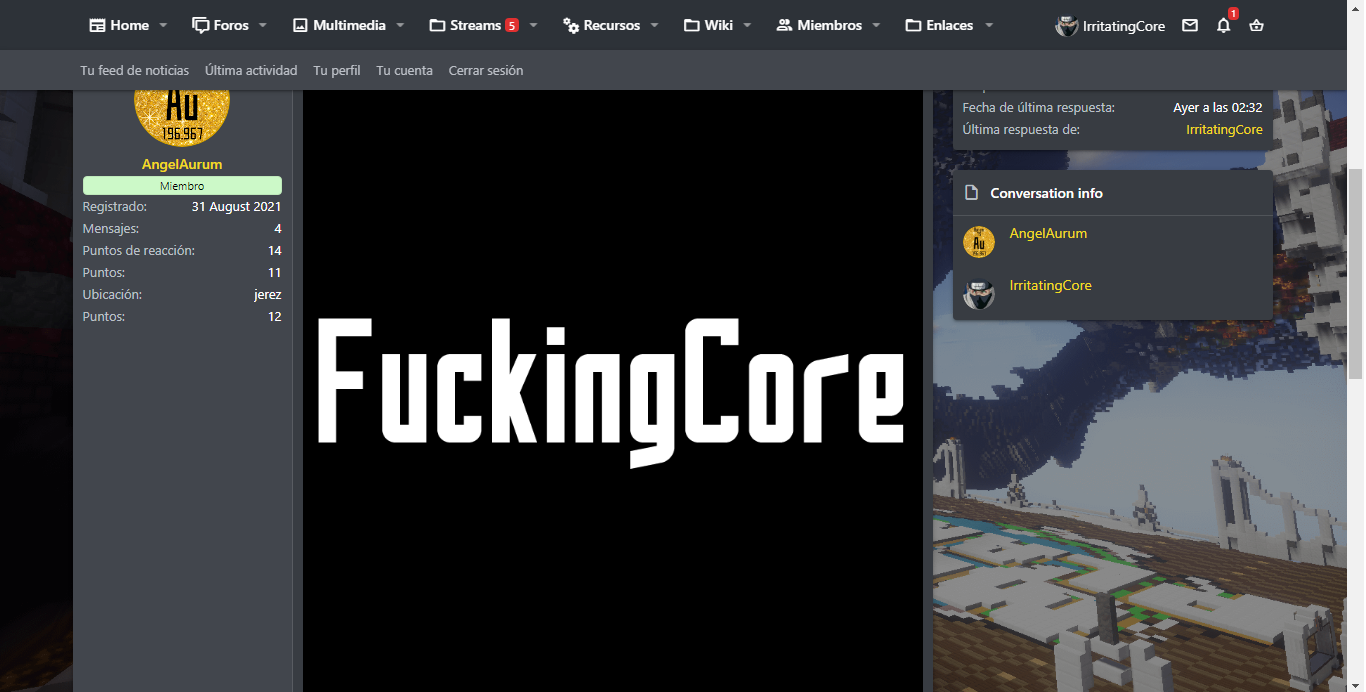Expand the Multimedia dropdown arrow
Screen dimensions: 1366x692
[400, 25]
